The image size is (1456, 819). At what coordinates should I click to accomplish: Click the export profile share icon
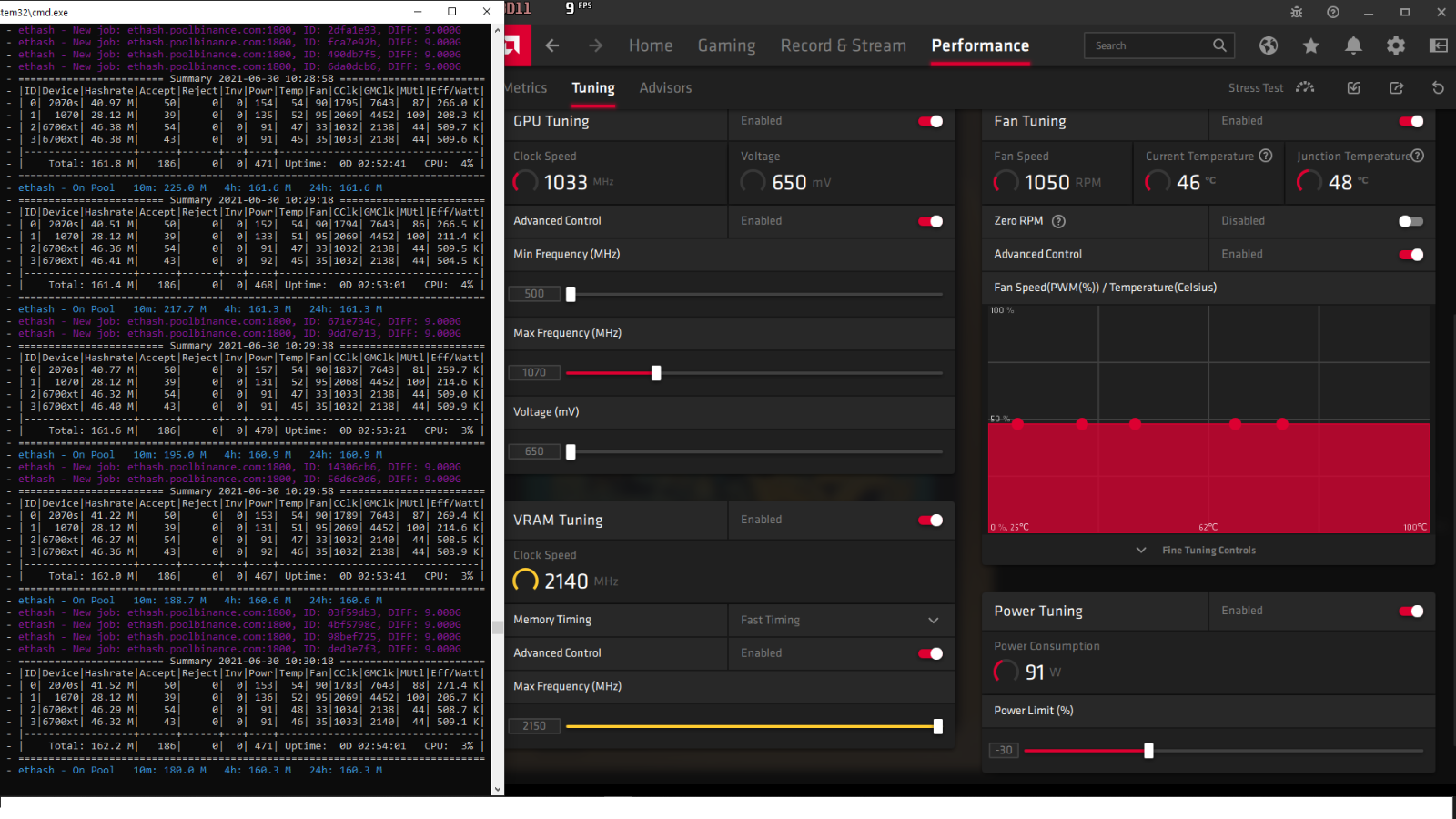[1396, 87]
